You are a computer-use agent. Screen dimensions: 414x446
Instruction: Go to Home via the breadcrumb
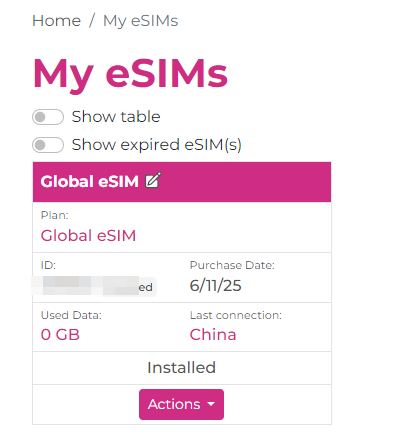coord(56,21)
